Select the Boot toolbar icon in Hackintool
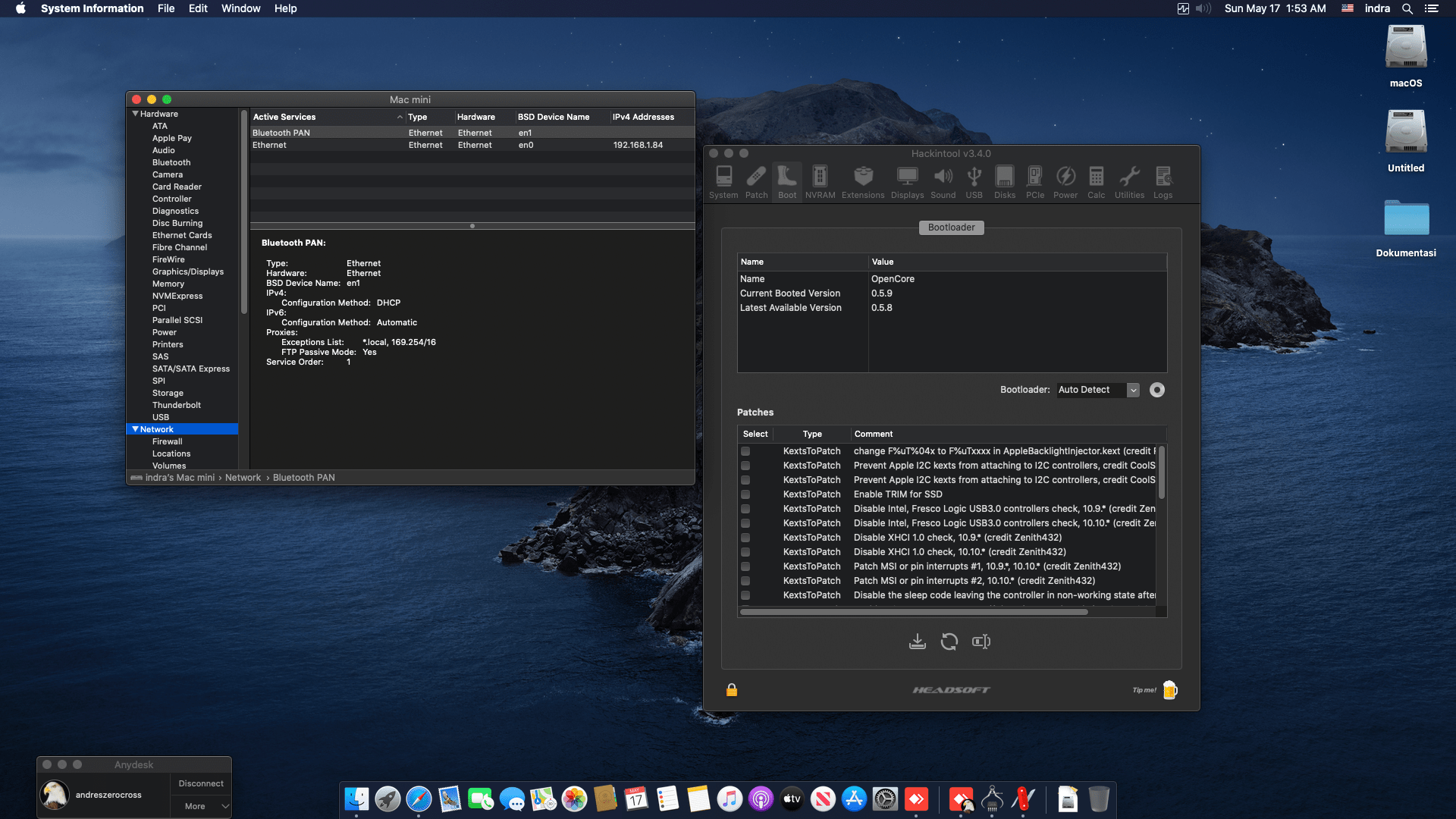The height and width of the screenshot is (819, 1456). coord(787,183)
